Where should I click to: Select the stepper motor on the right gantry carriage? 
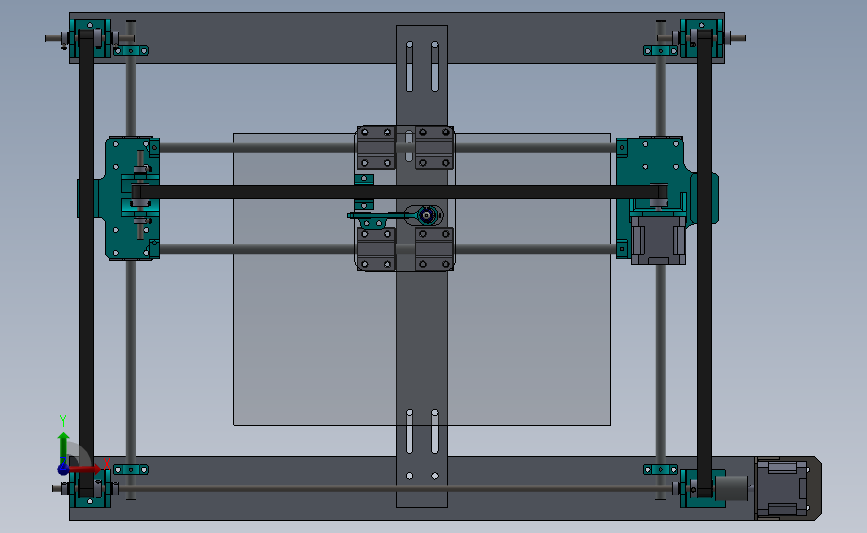pos(658,239)
